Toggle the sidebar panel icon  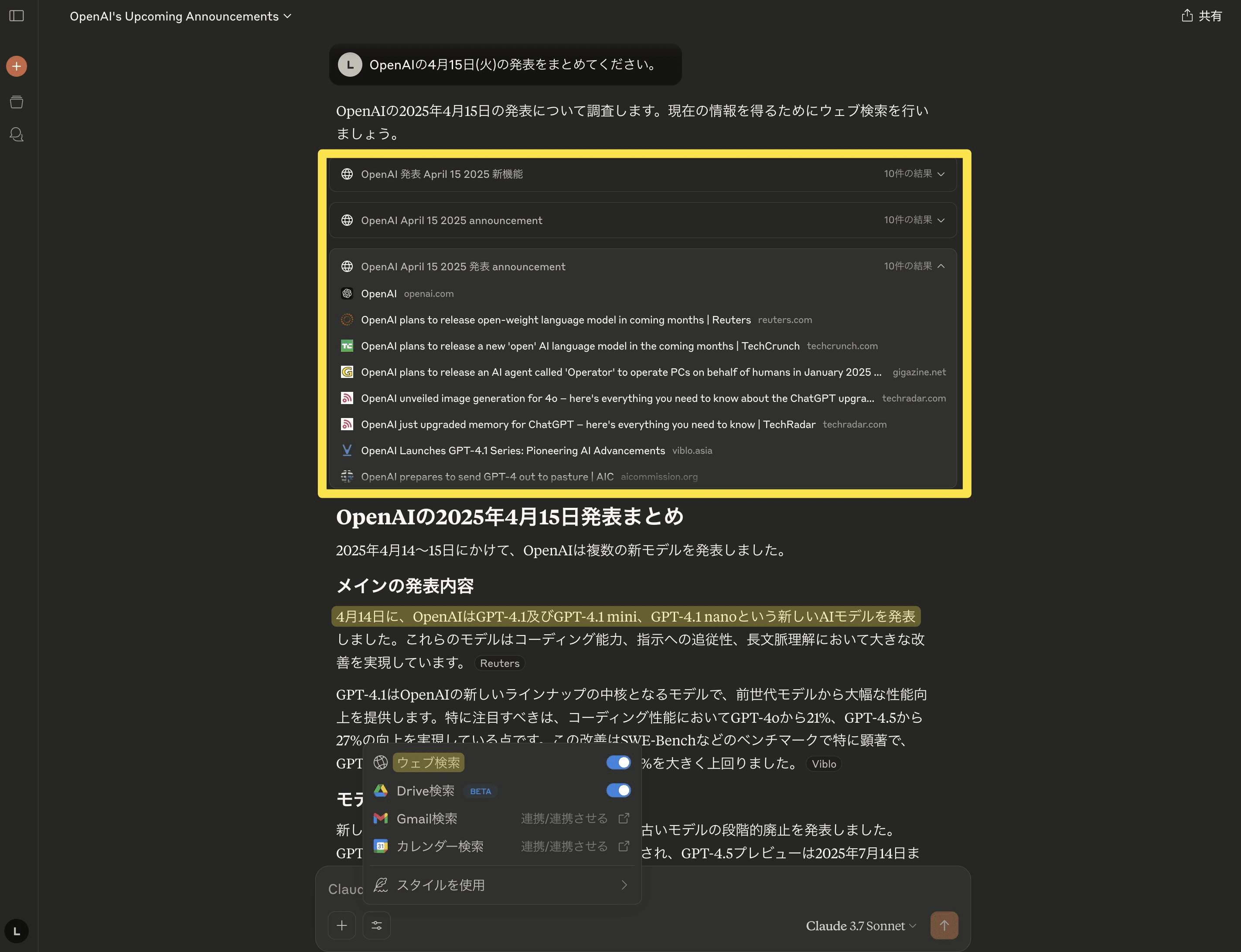click(x=17, y=16)
